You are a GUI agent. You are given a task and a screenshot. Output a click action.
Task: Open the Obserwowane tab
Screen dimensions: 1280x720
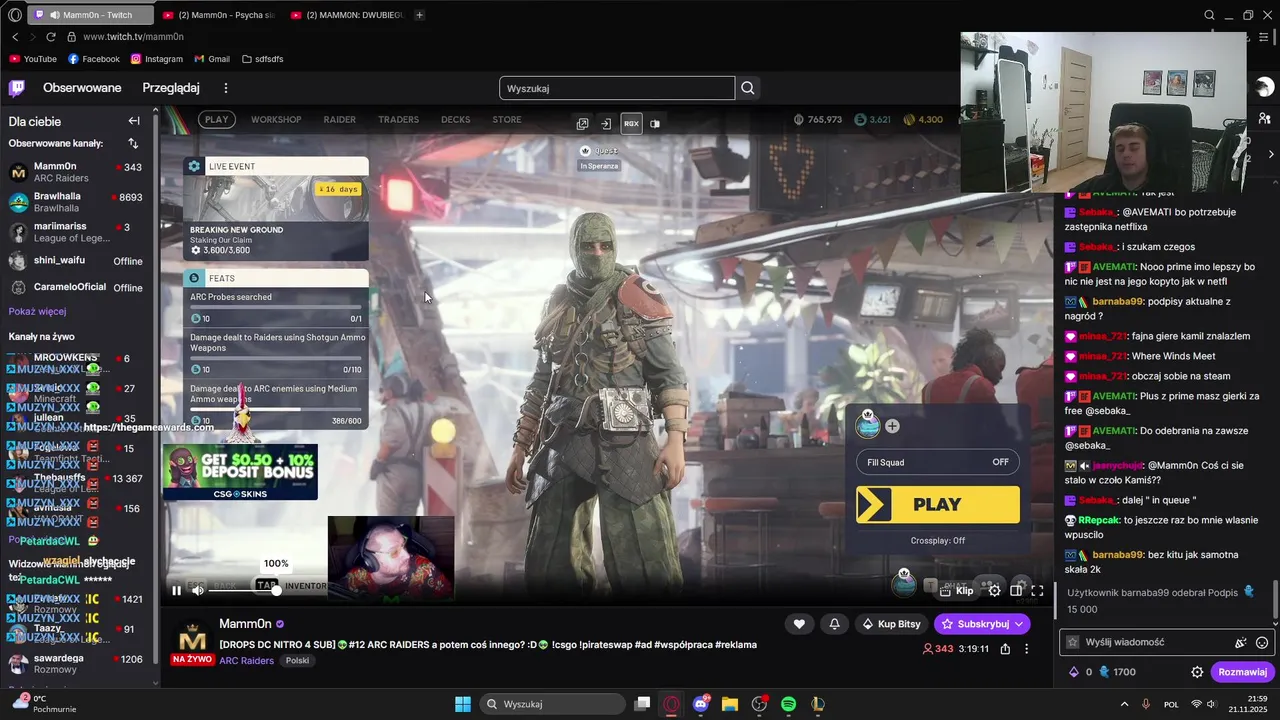pyautogui.click(x=82, y=88)
